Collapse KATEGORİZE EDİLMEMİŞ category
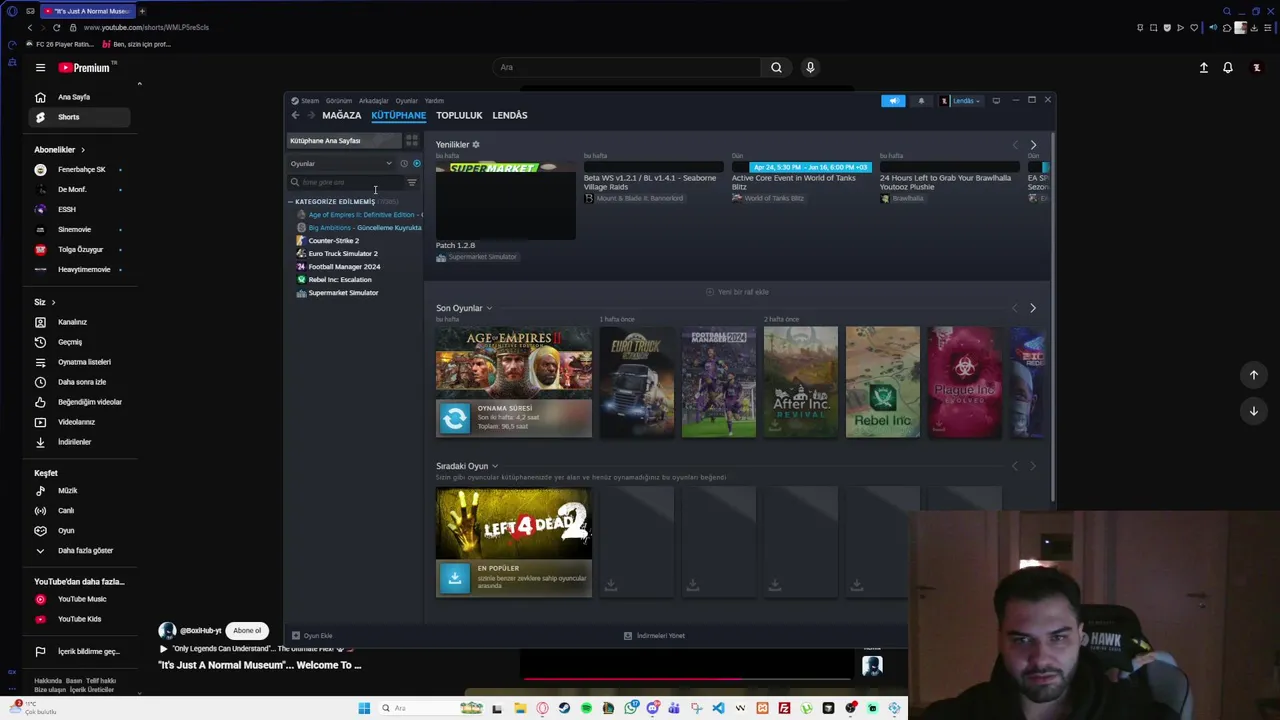This screenshot has height=720, width=1280. (292, 202)
